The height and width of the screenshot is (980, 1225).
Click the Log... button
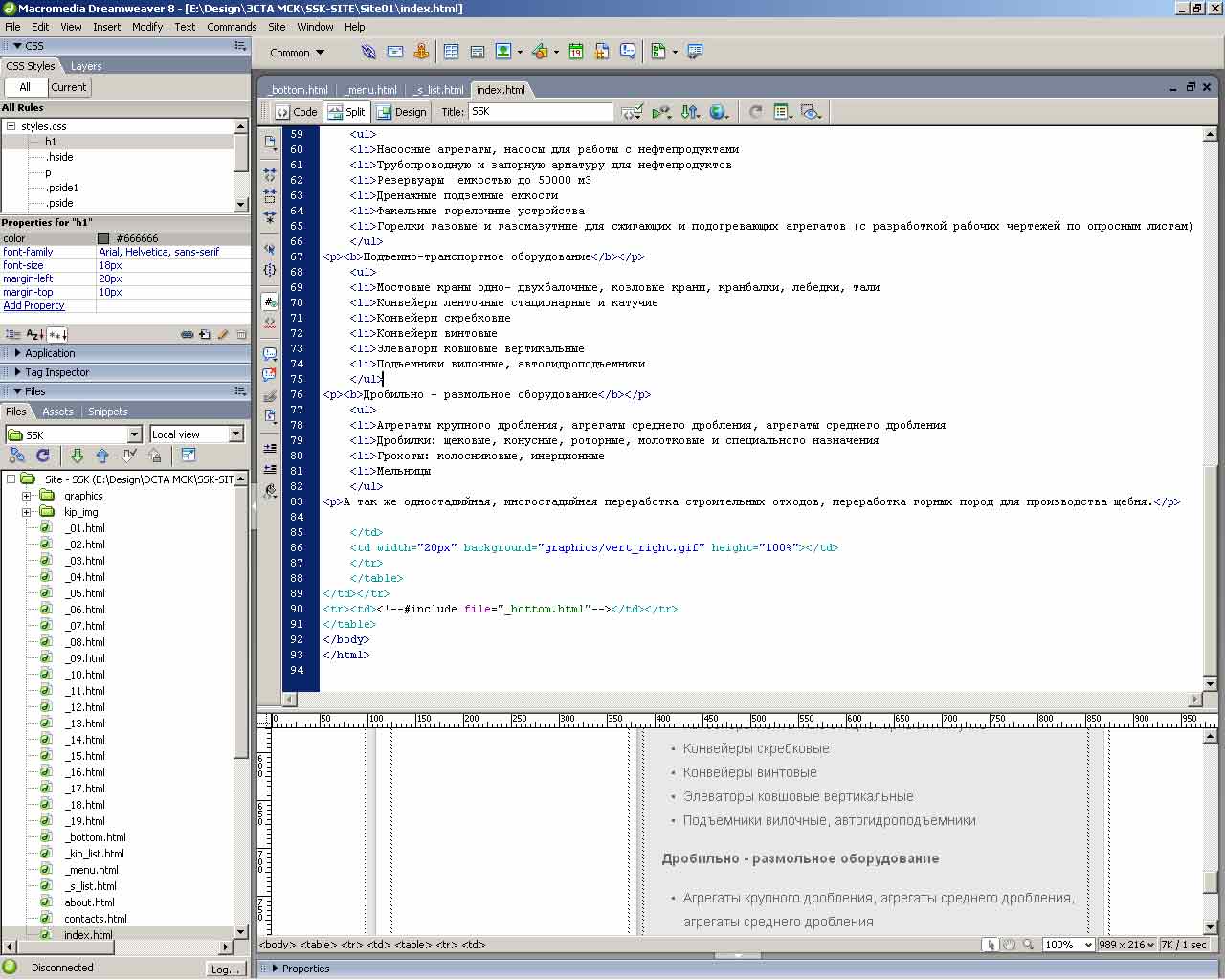pyautogui.click(x=225, y=969)
